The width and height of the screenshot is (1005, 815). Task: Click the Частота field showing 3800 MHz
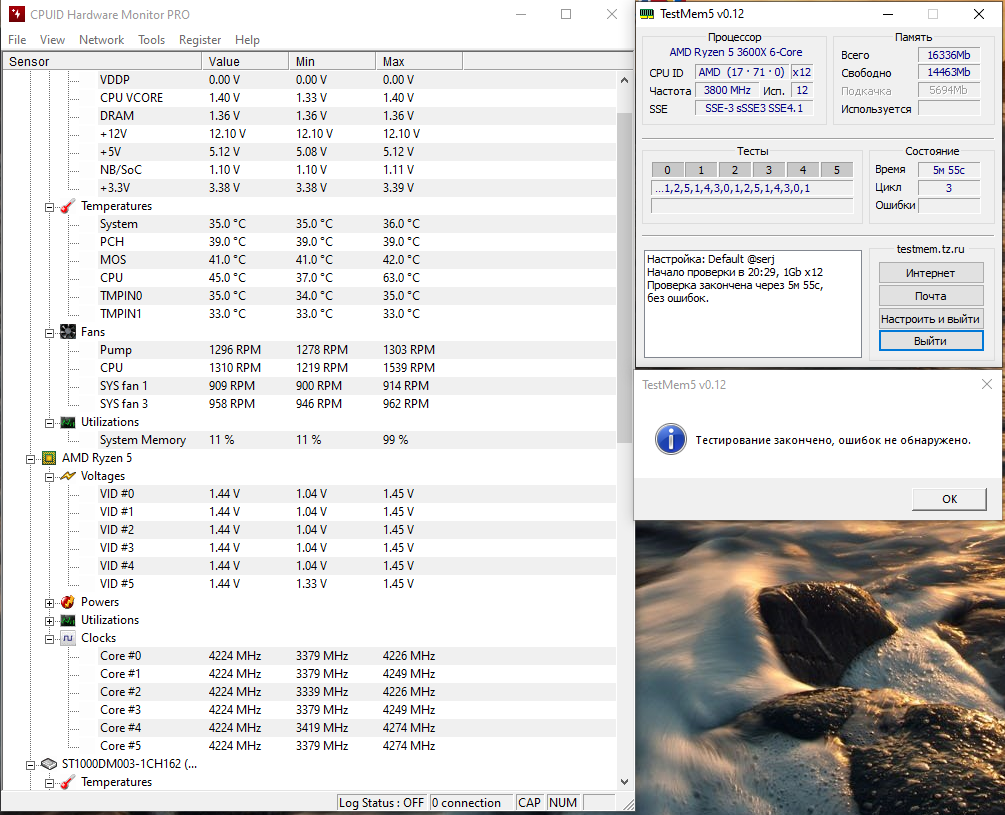click(727, 90)
